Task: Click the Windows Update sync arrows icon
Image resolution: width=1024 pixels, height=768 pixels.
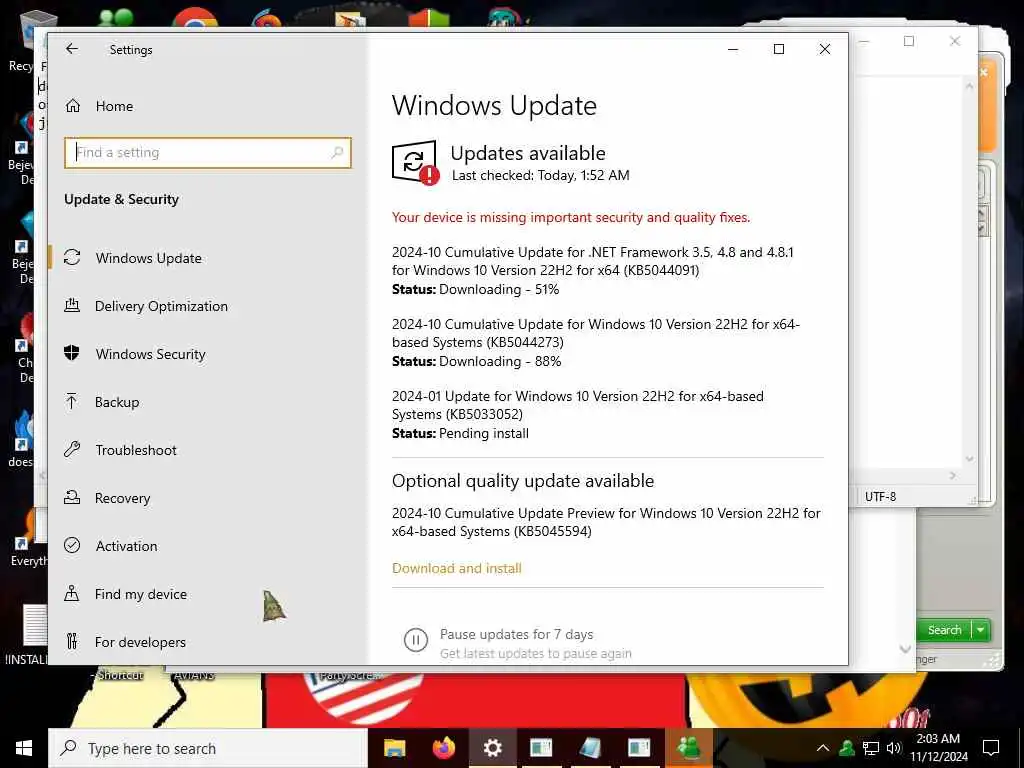Action: [72, 257]
